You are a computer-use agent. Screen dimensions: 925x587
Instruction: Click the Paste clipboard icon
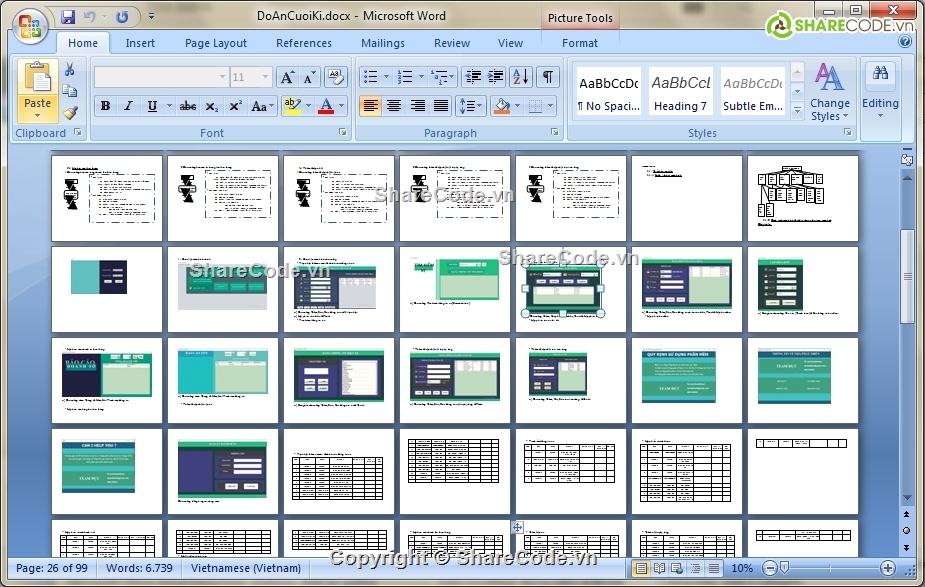point(38,78)
